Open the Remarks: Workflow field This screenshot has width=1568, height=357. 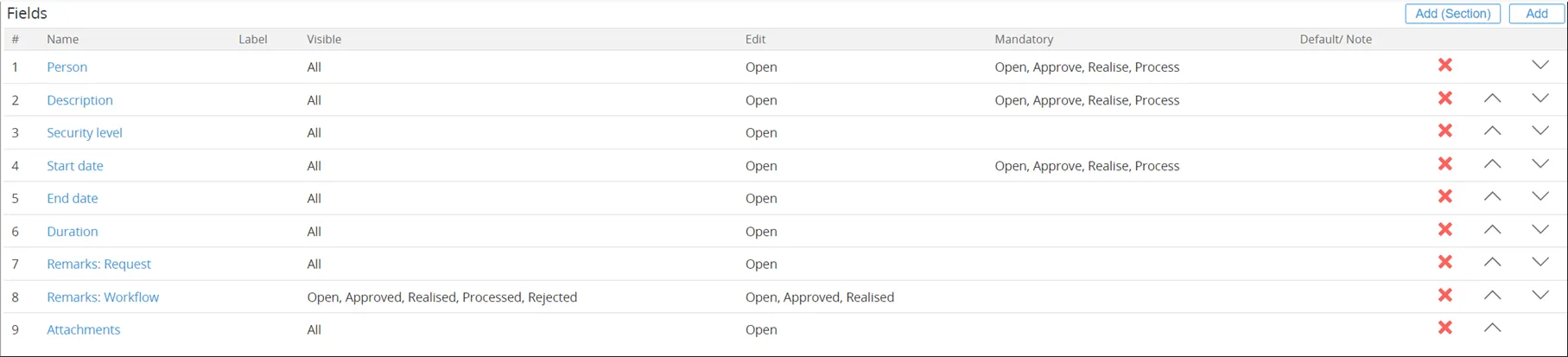(x=103, y=297)
